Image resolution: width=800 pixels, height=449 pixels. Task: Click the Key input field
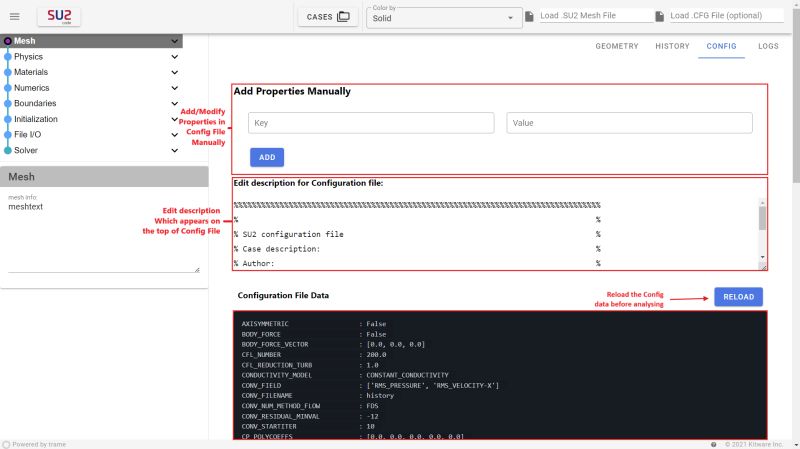[371, 123]
